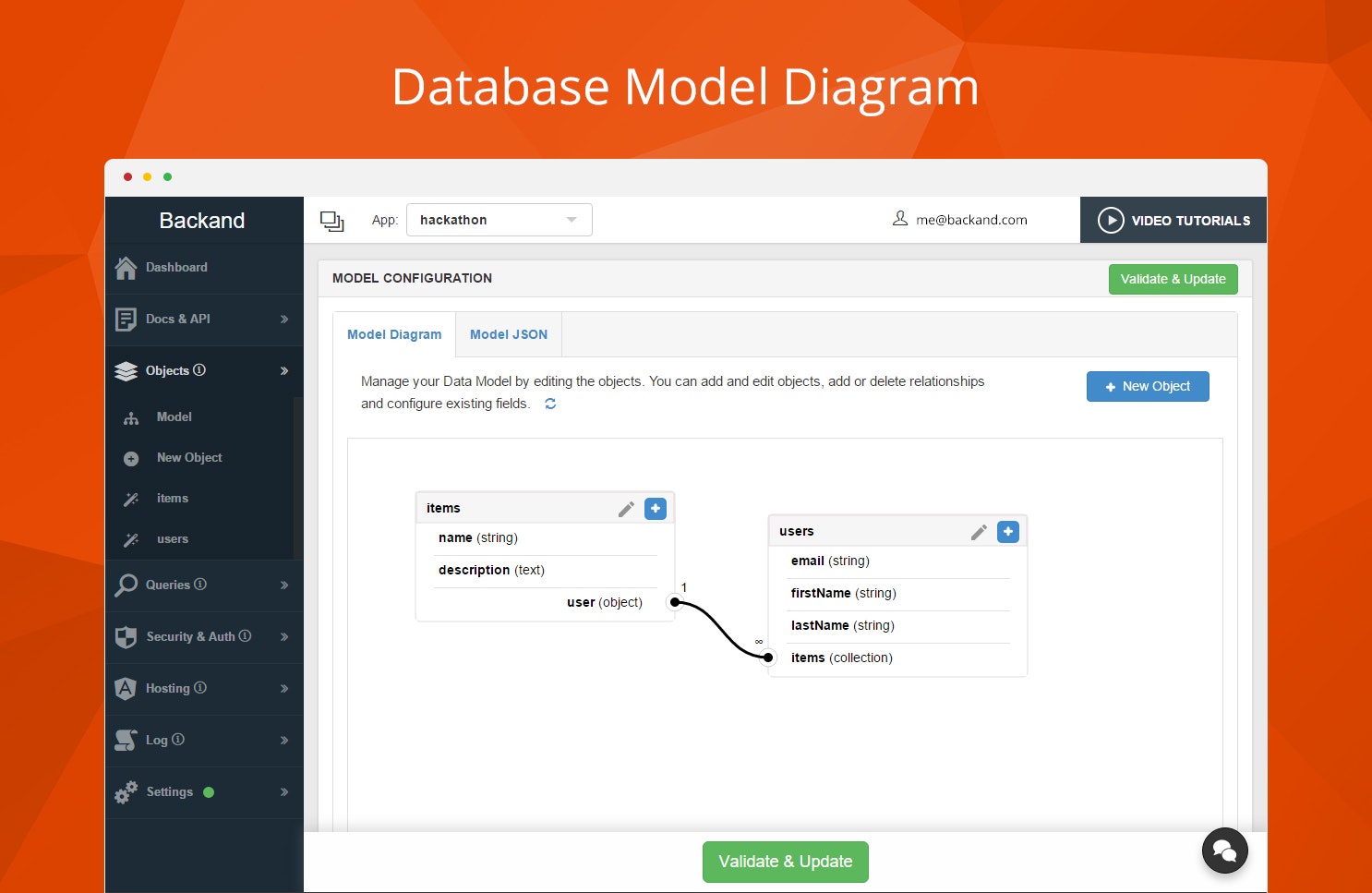Click the MODEL CONFIGURATION heading

tap(412, 278)
